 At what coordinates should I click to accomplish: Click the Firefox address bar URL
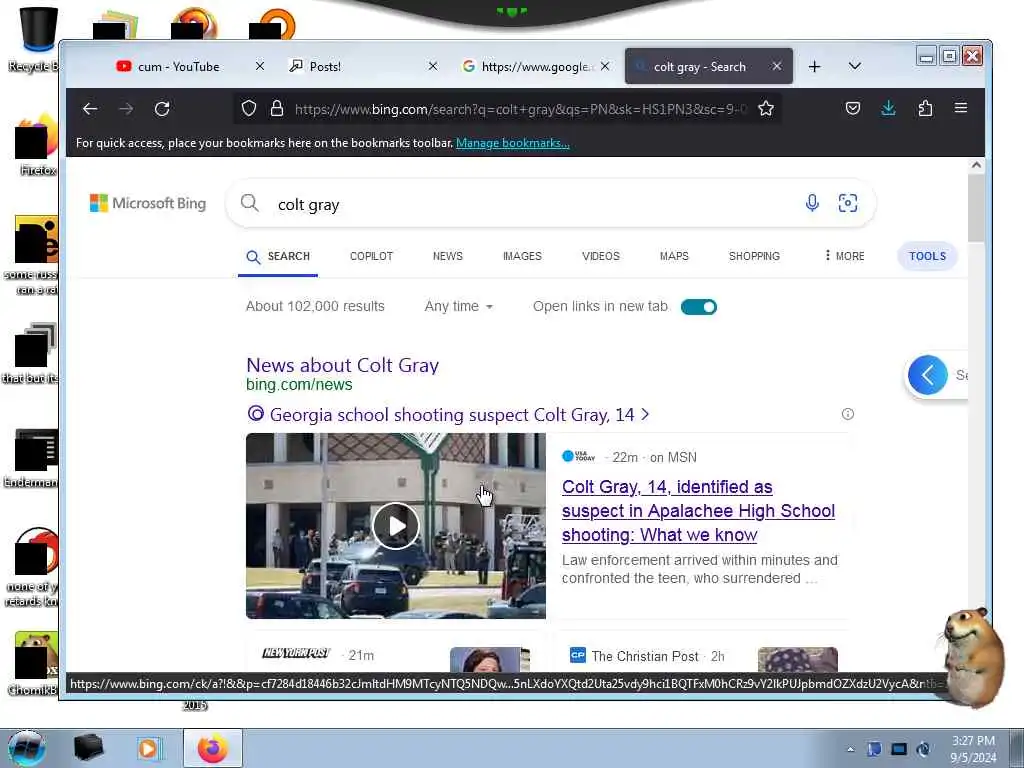[x=520, y=109]
